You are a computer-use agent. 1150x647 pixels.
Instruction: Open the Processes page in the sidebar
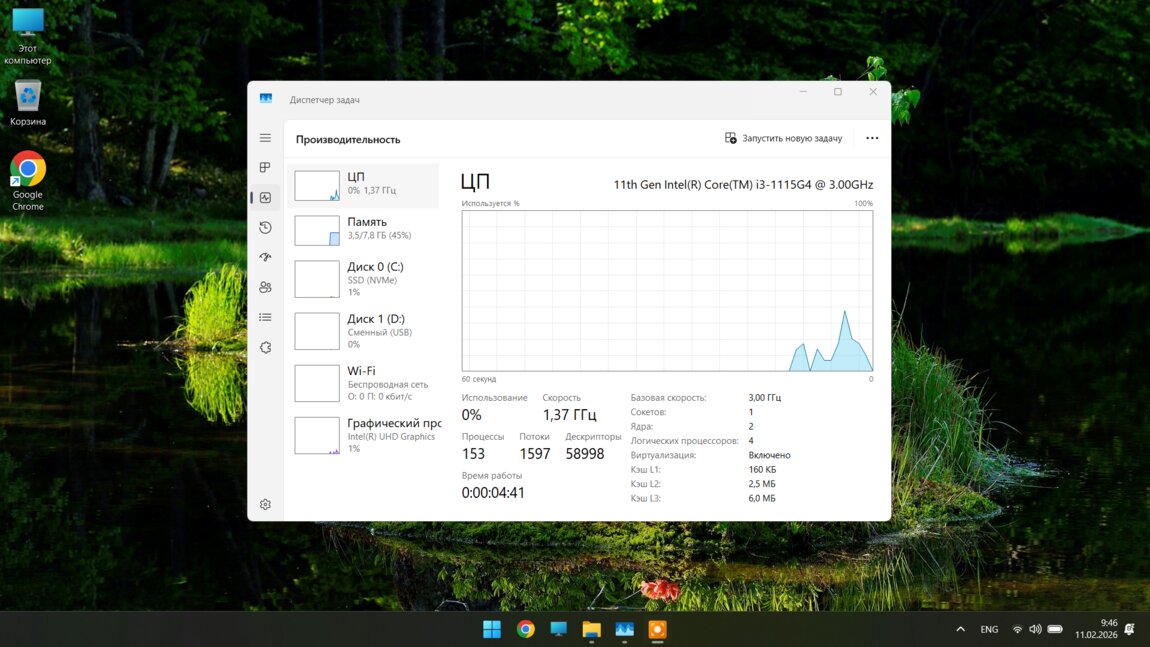pyautogui.click(x=265, y=168)
